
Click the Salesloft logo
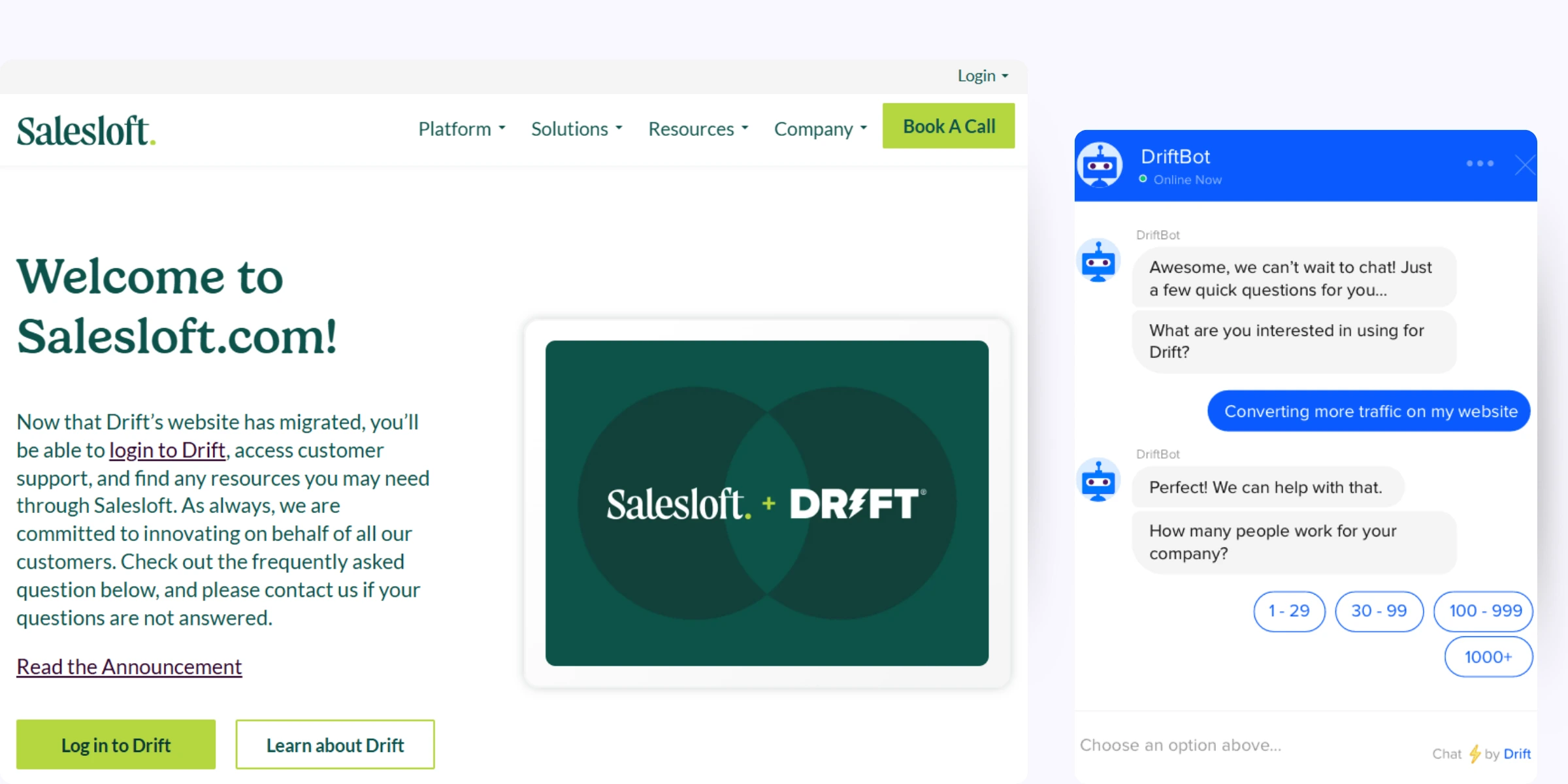[86, 130]
